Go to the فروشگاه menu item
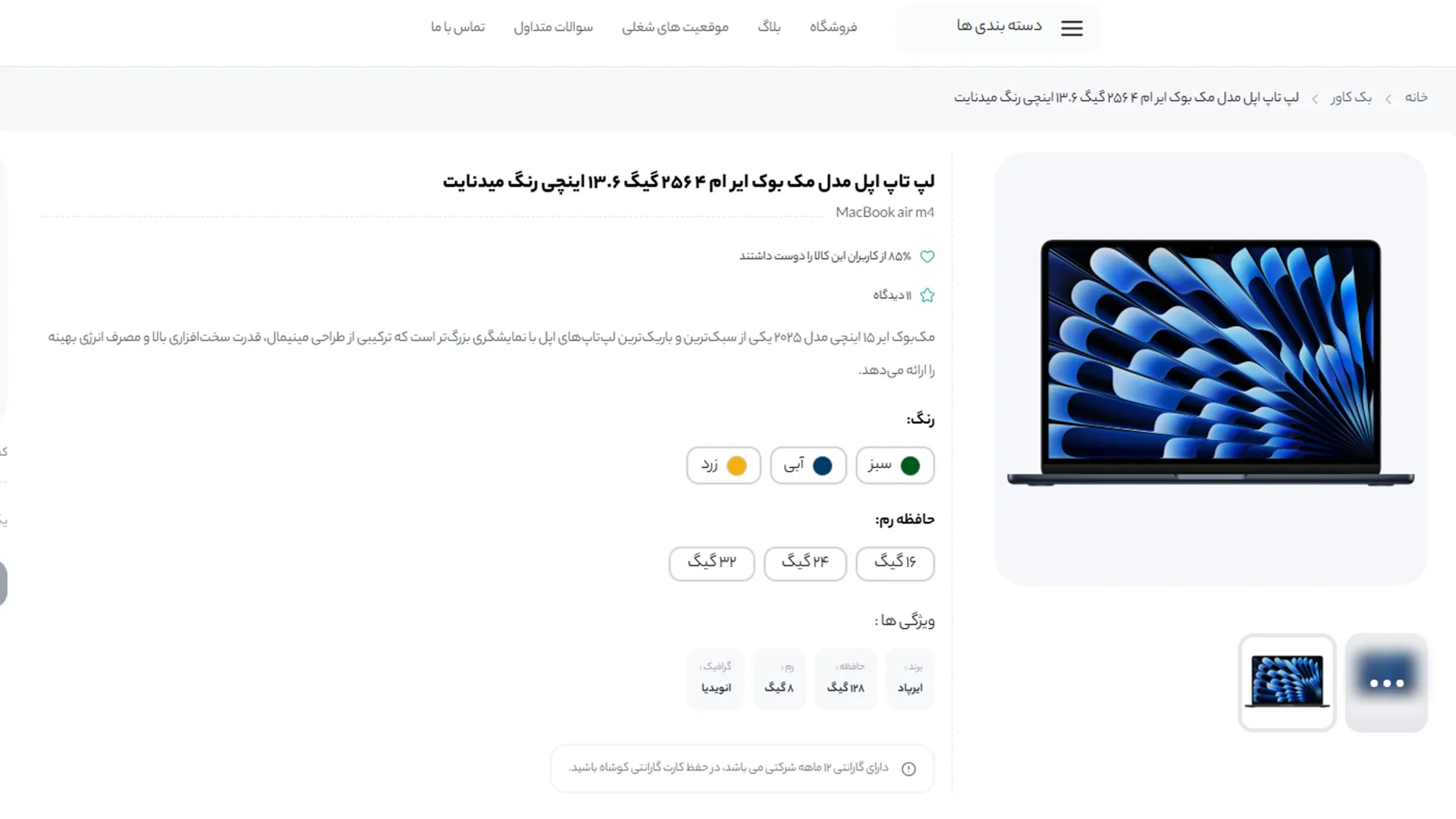The height and width of the screenshot is (819, 1456). [x=833, y=27]
